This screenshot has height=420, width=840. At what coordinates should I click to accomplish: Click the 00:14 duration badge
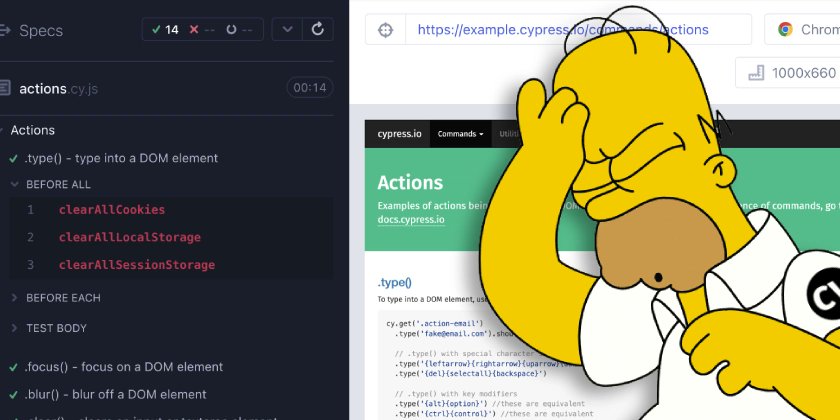(310, 88)
